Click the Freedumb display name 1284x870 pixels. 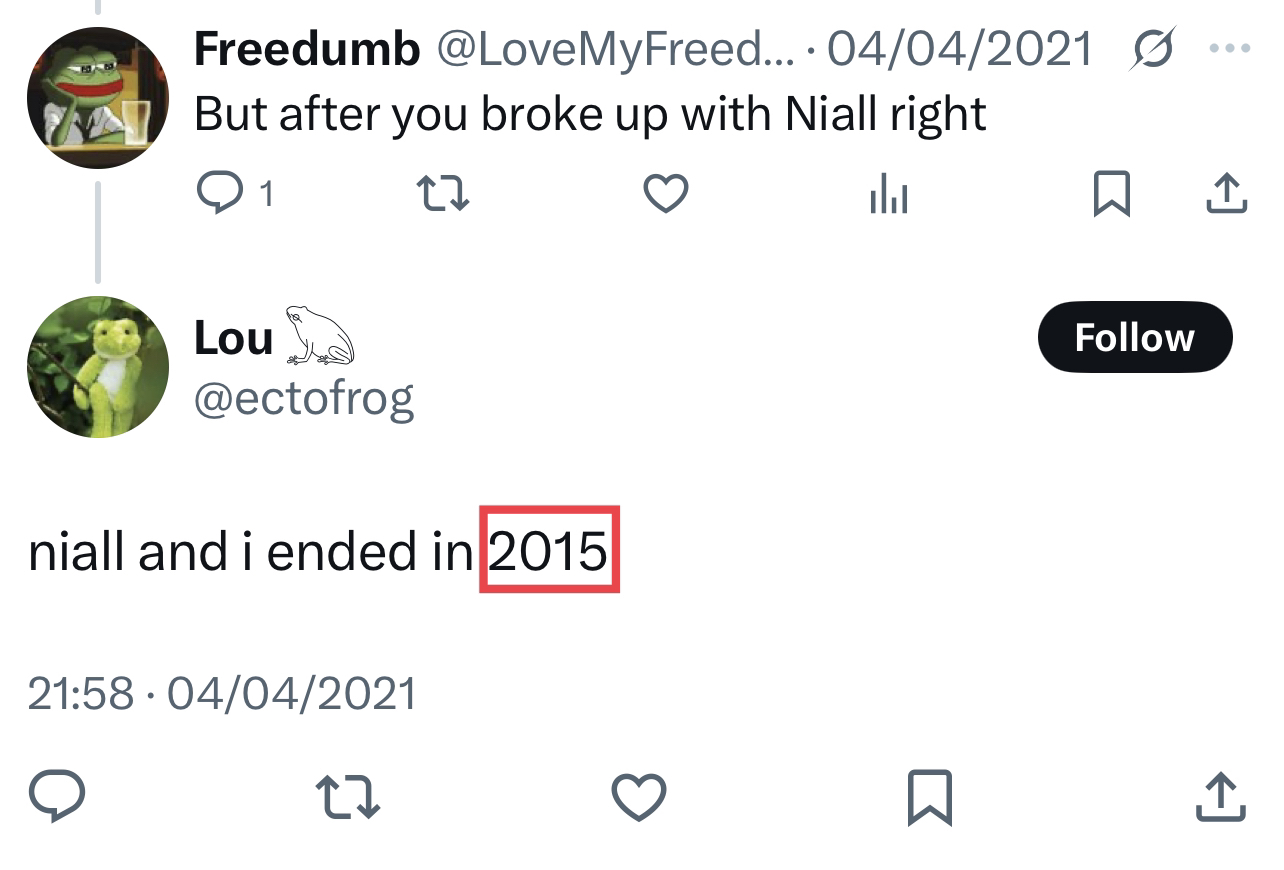pyautogui.click(x=307, y=48)
